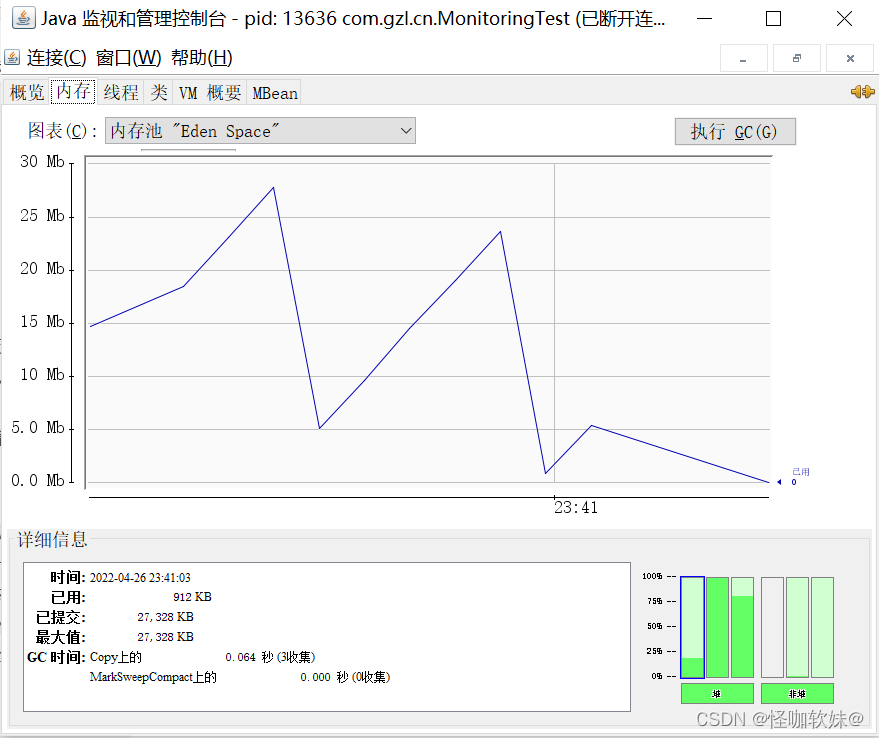Close the inner connection window

click(x=850, y=58)
